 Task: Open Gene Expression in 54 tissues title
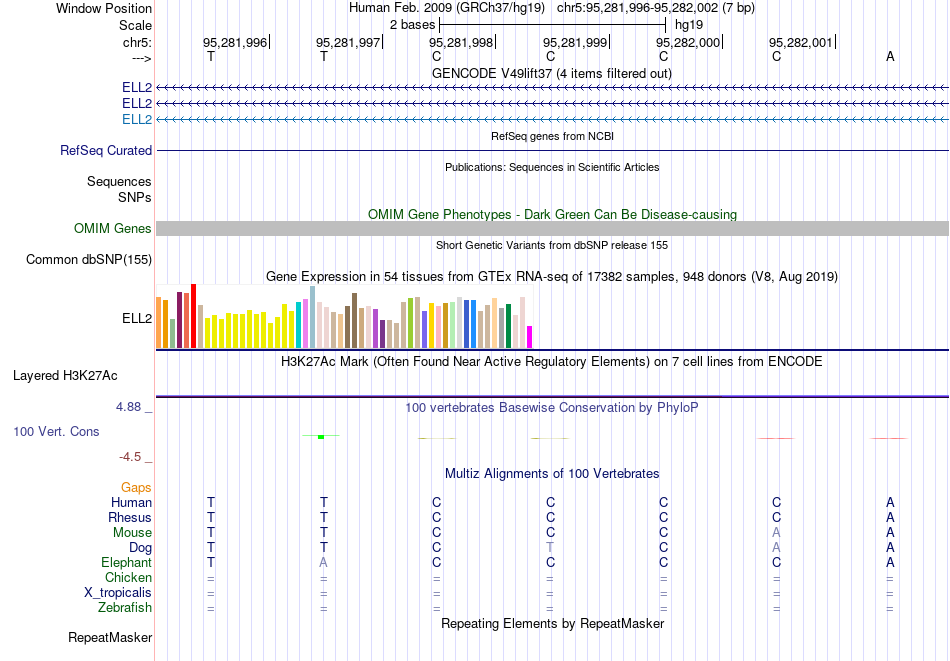(552, 277)
